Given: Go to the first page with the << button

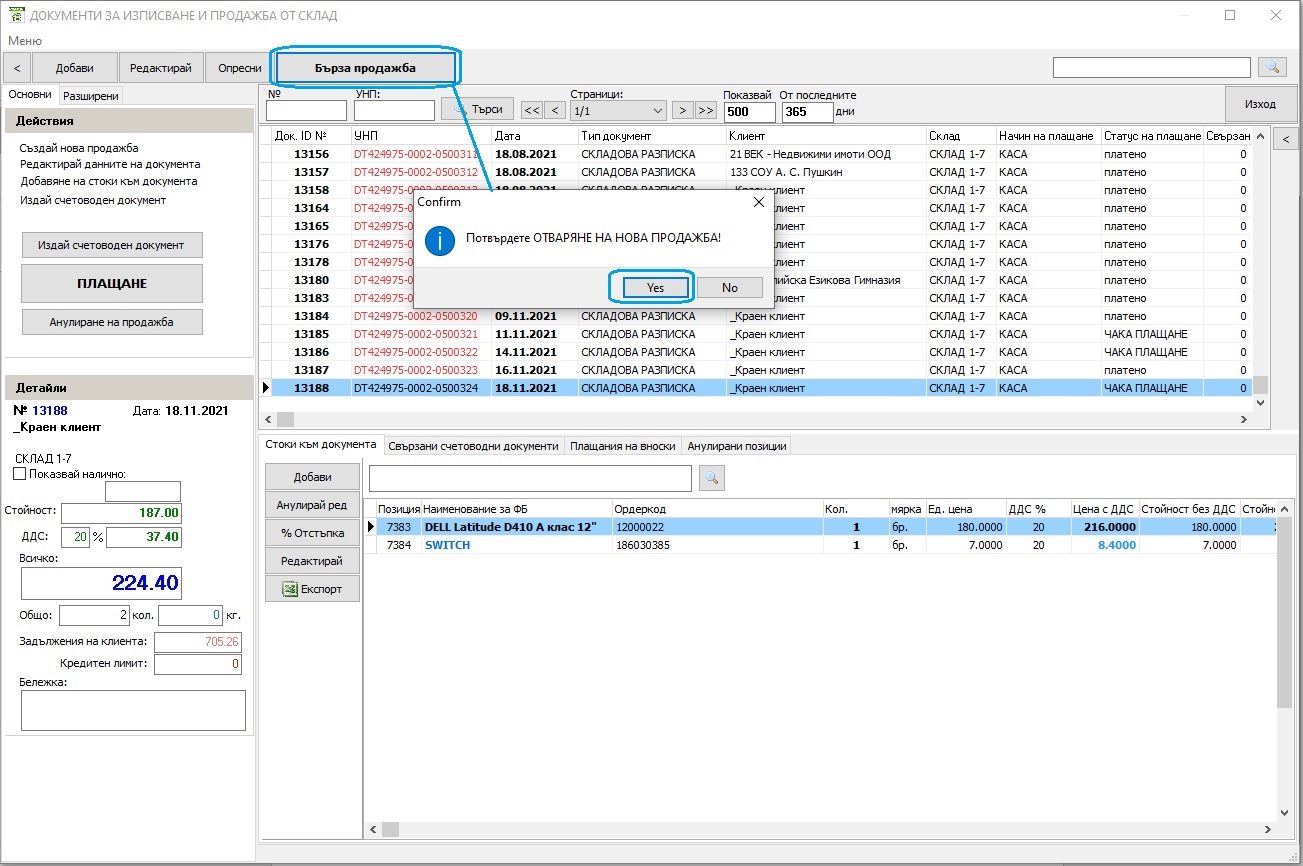Looking at the screenshot, I should tap(532, 110).
